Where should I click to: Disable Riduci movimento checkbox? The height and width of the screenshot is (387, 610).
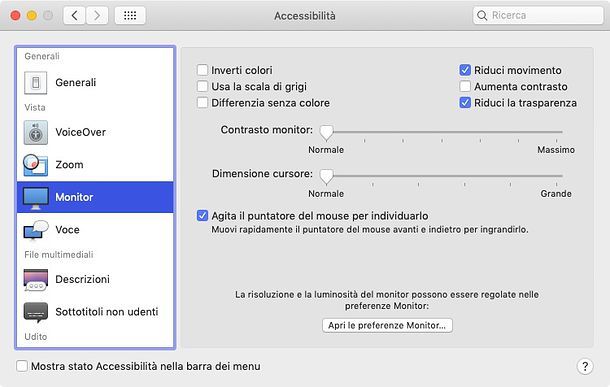465,70
